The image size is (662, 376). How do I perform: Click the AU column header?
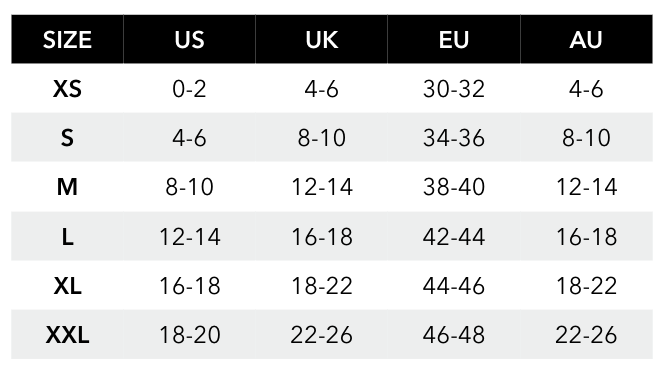point(586,40)
